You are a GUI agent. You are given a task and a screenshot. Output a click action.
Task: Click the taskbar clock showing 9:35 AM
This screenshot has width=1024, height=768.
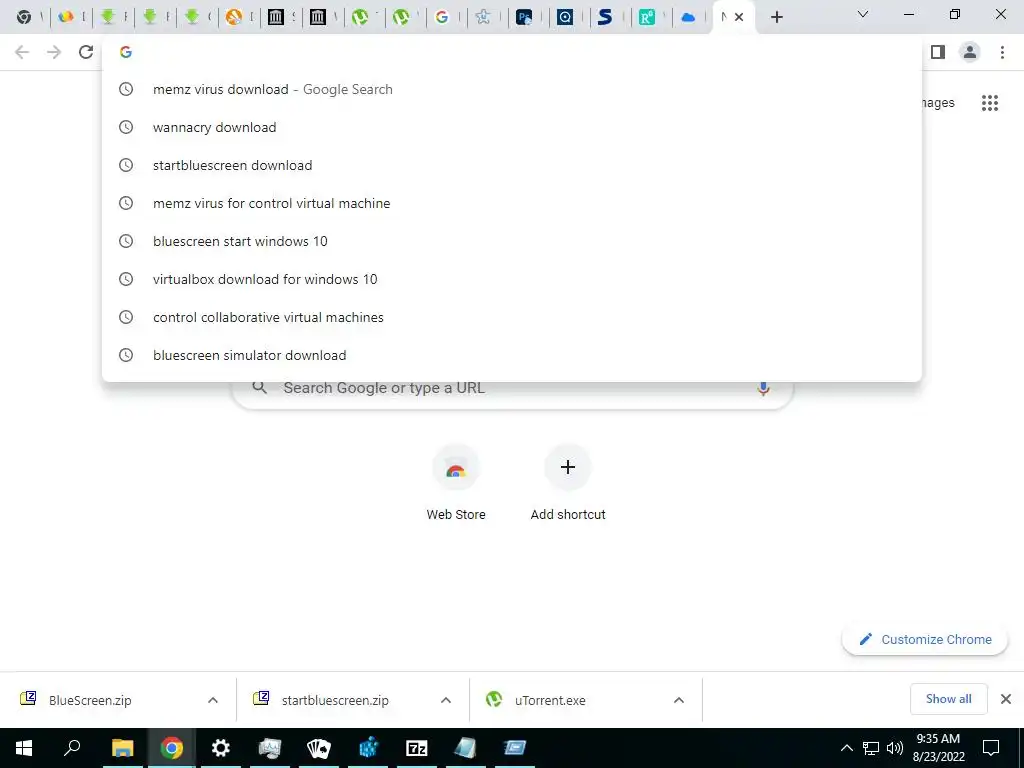tap(938, 748)
